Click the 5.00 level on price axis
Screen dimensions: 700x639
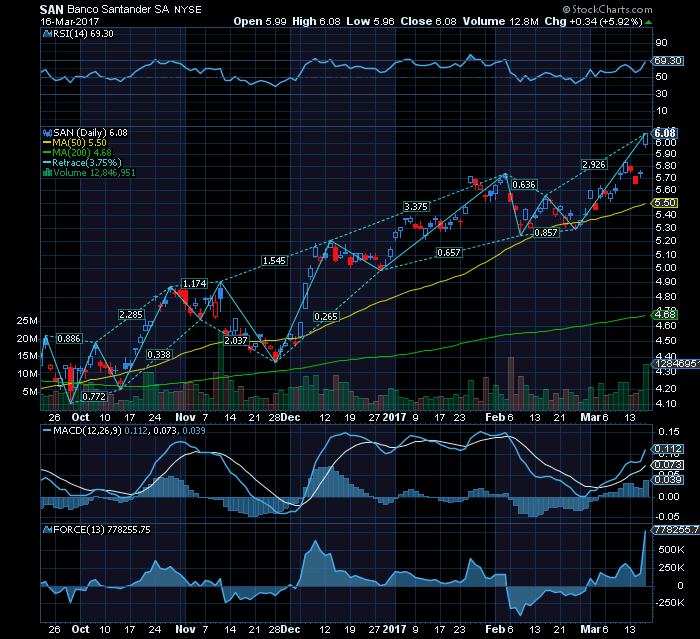click(667, 268)
